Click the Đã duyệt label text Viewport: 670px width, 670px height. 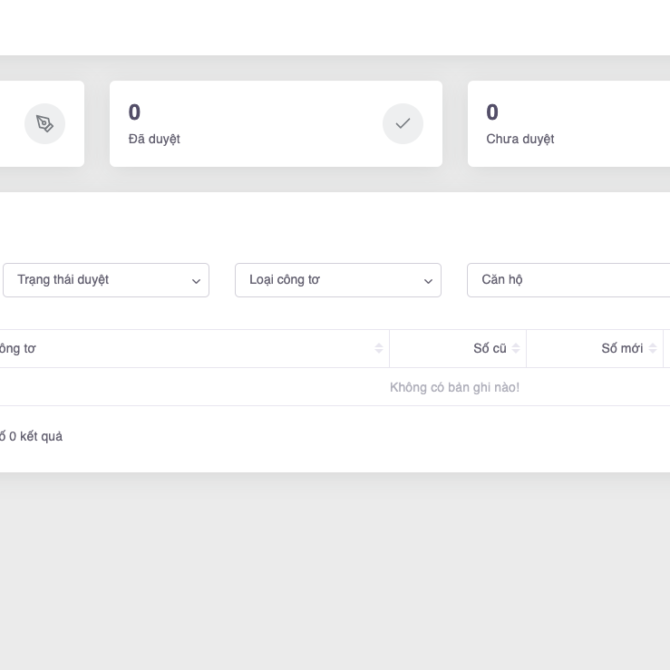pyautogui.click(x=154, y=139)
